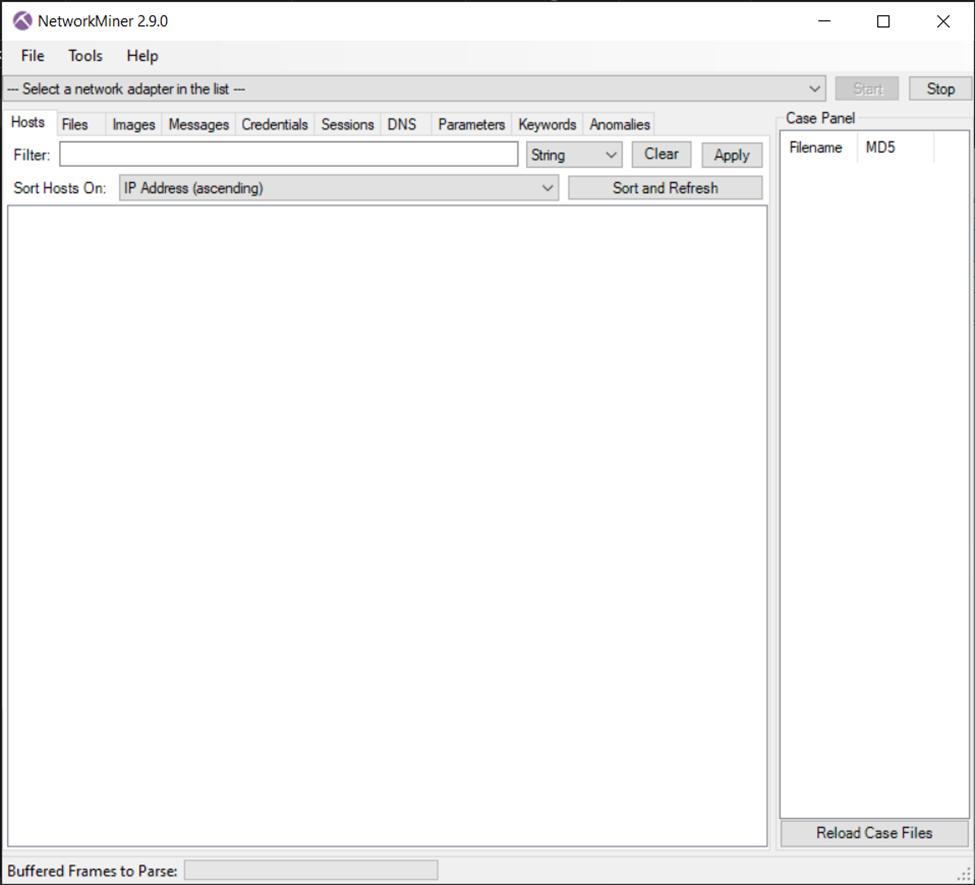The image size is (975, 885).
Task: Switch to the Images tab
Action: (x=133, y=125)
